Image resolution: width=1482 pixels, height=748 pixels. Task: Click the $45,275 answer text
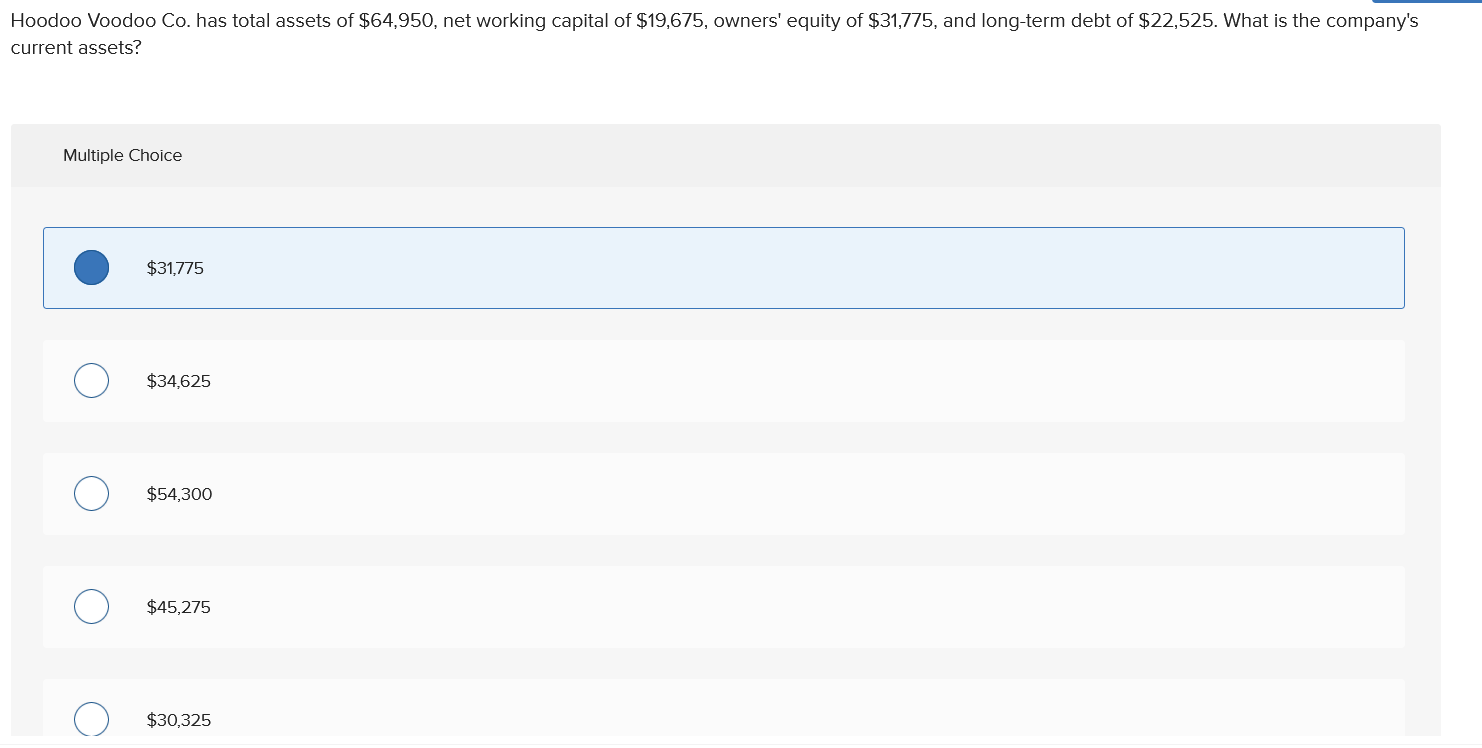point(179,607)
